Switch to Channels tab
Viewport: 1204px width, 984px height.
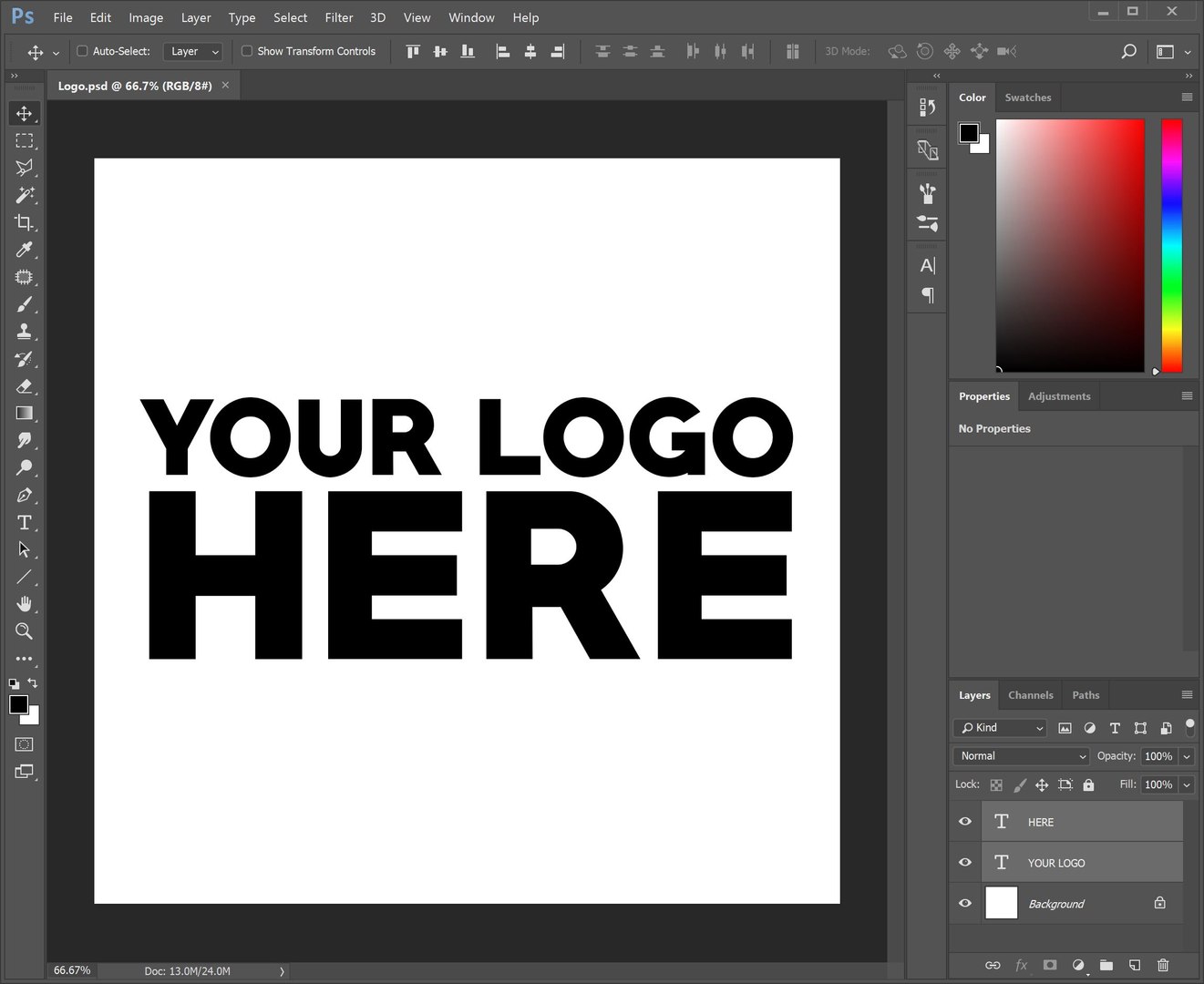[1030, 695]
